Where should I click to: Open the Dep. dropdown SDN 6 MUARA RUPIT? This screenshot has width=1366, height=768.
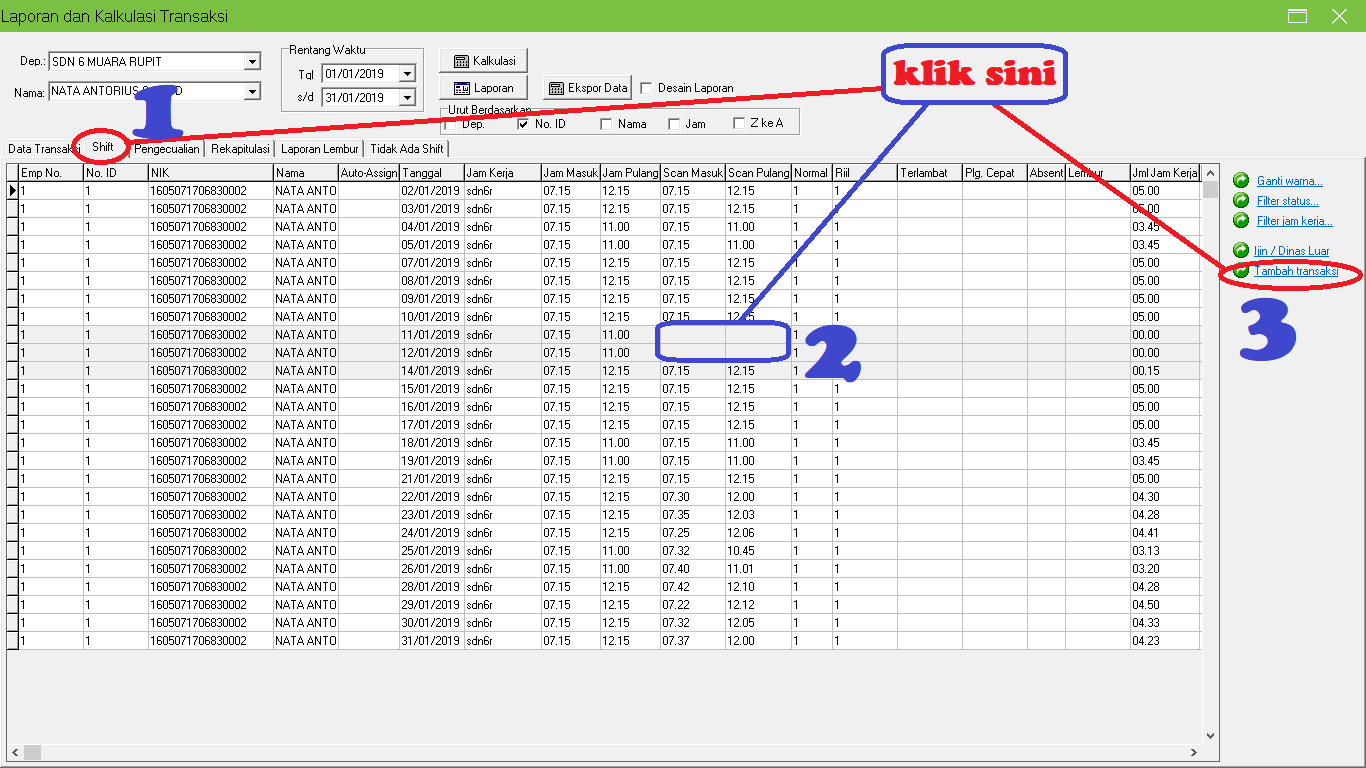(252, 62)
